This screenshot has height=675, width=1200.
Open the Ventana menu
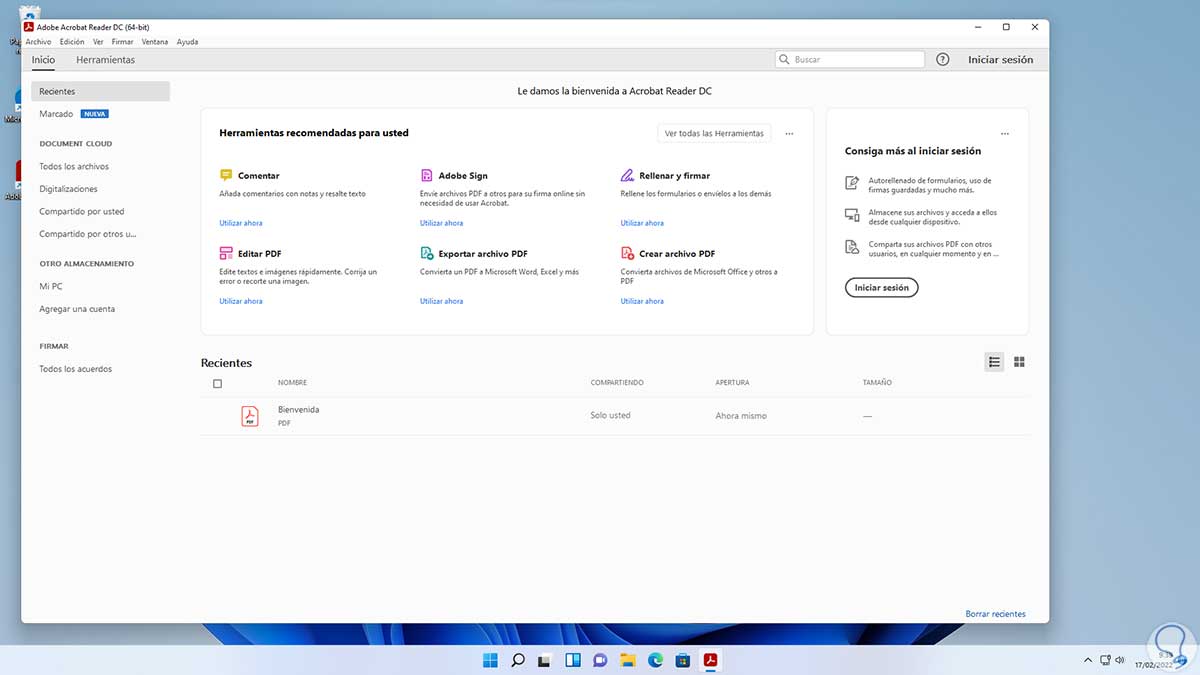click(155, 42)
